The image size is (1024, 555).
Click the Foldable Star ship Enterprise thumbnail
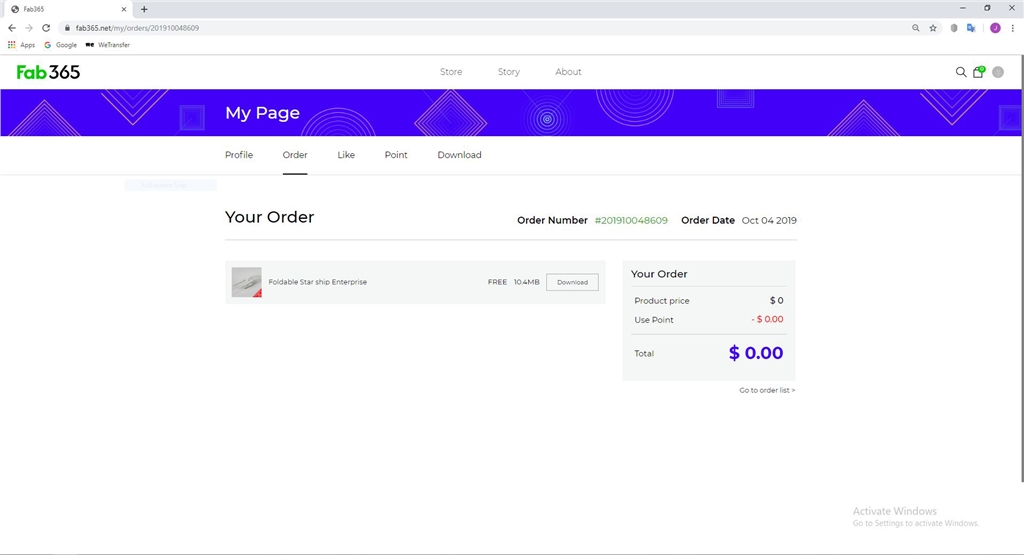click(246, 282)
